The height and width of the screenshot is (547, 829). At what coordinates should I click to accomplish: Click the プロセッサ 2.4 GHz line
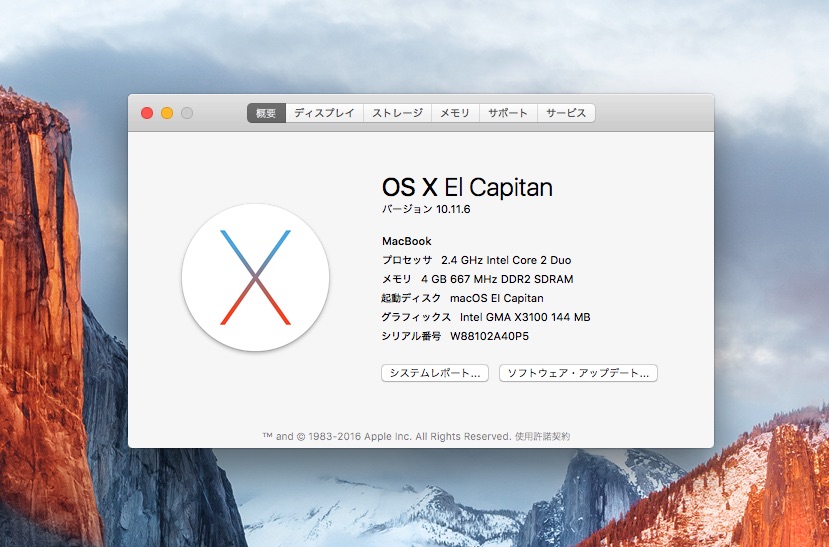[476, 260]
